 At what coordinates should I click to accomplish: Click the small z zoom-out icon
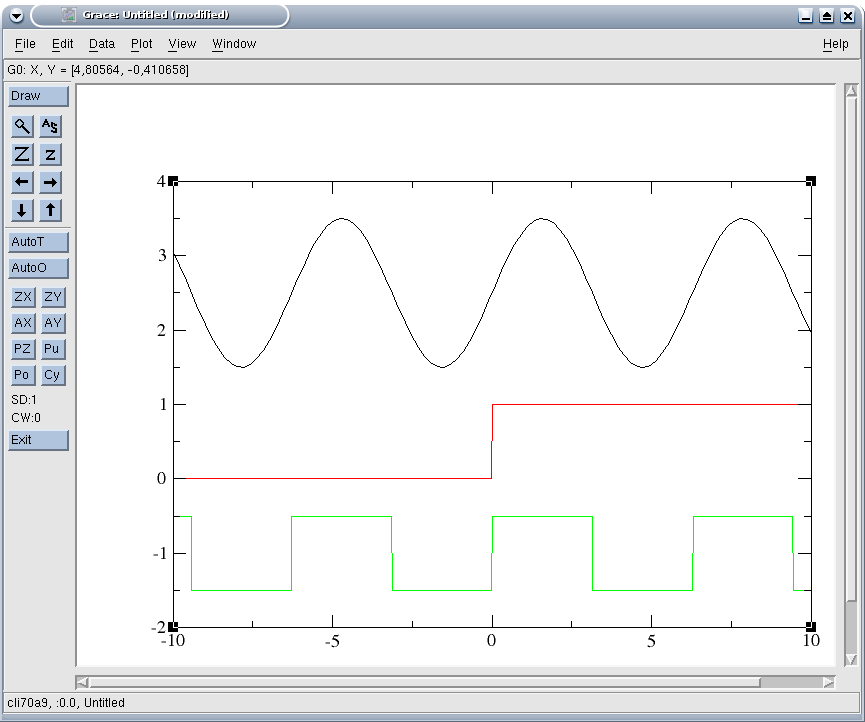[x=51, y=154]
